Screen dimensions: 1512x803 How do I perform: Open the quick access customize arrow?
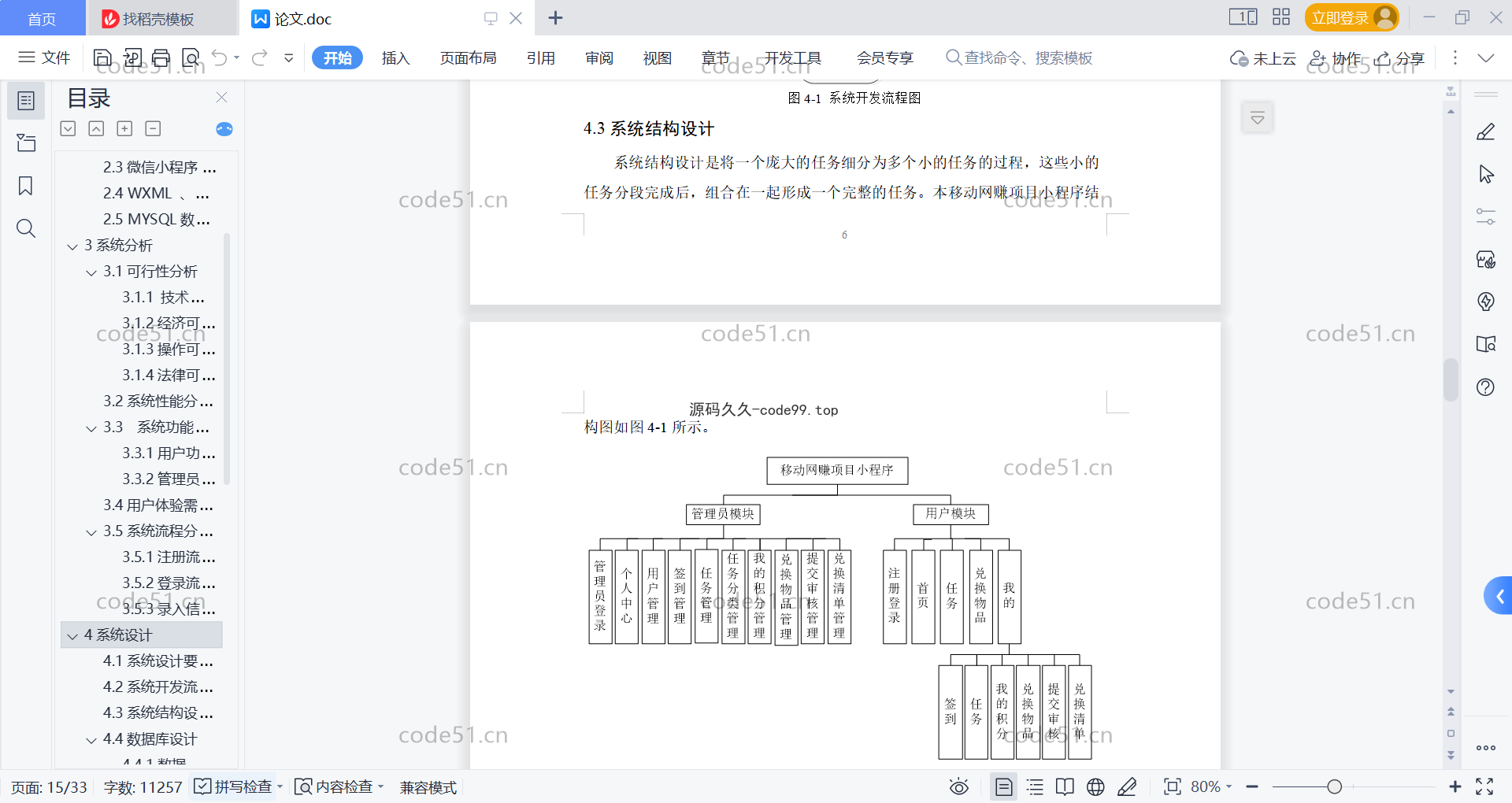[x=289, y=57]
